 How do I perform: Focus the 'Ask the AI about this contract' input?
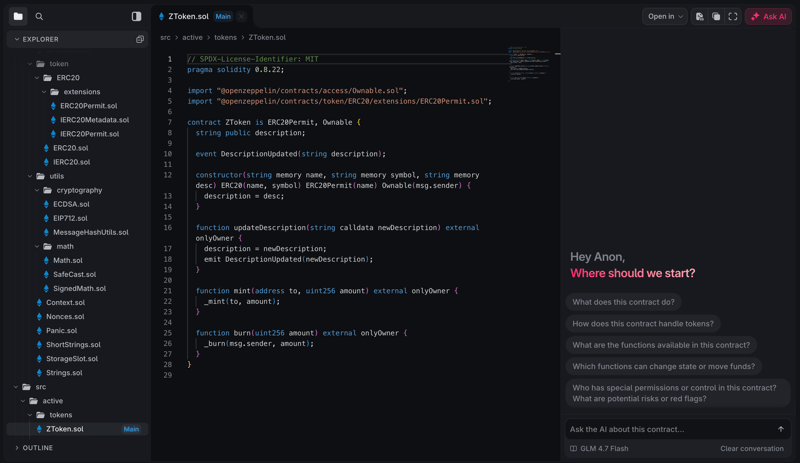pos(670,429)
